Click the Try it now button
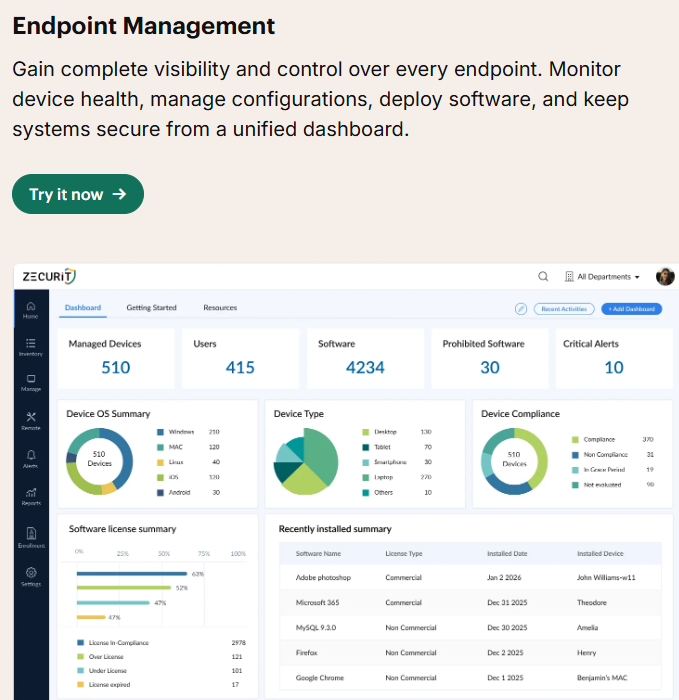 pos(78,194)
